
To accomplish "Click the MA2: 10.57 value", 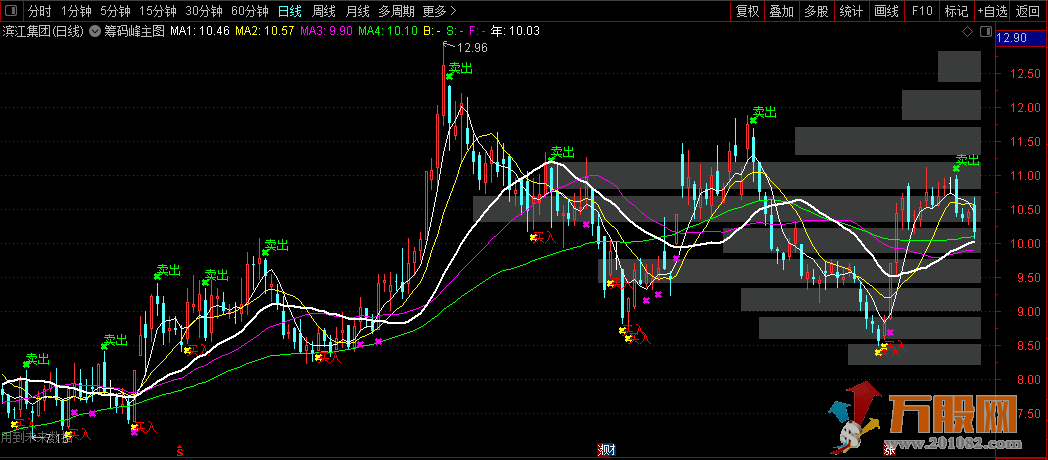I will tap(265, 31).
